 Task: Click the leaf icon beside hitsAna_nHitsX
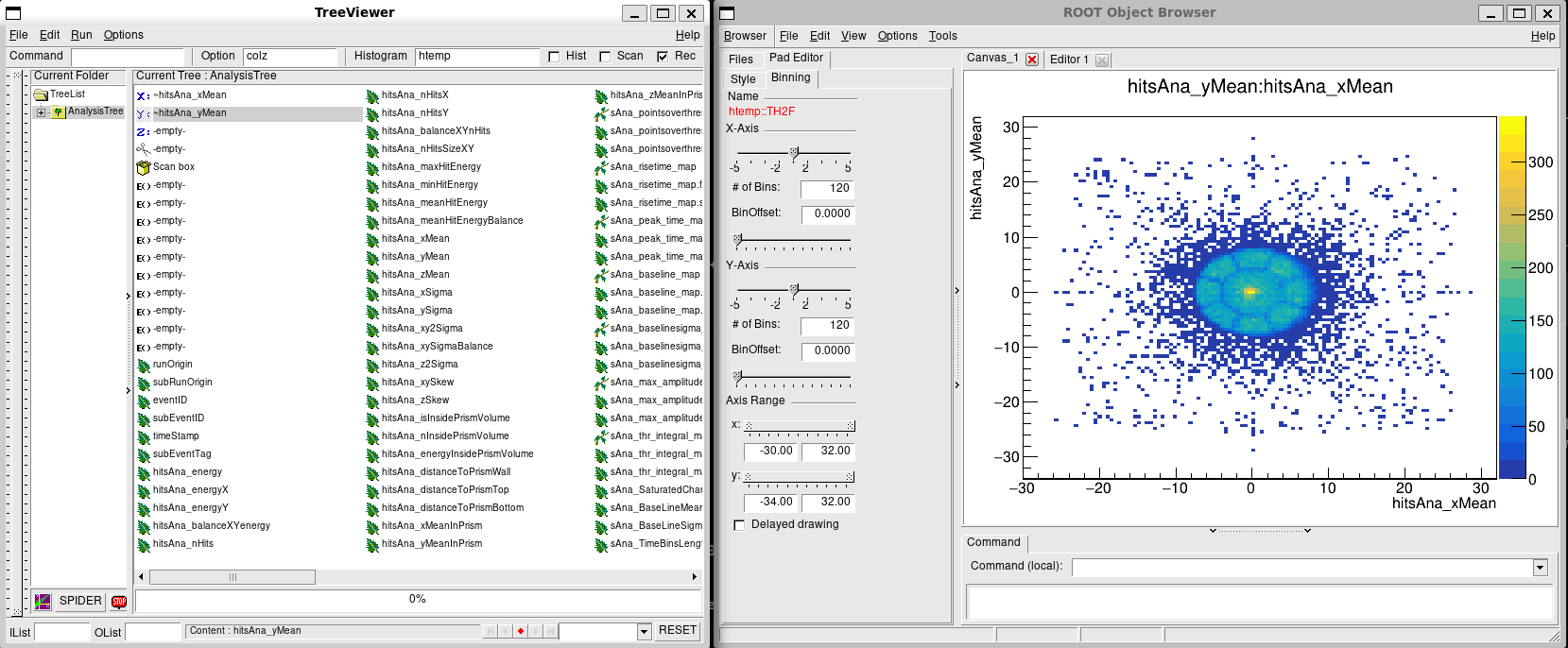point(372,95)
